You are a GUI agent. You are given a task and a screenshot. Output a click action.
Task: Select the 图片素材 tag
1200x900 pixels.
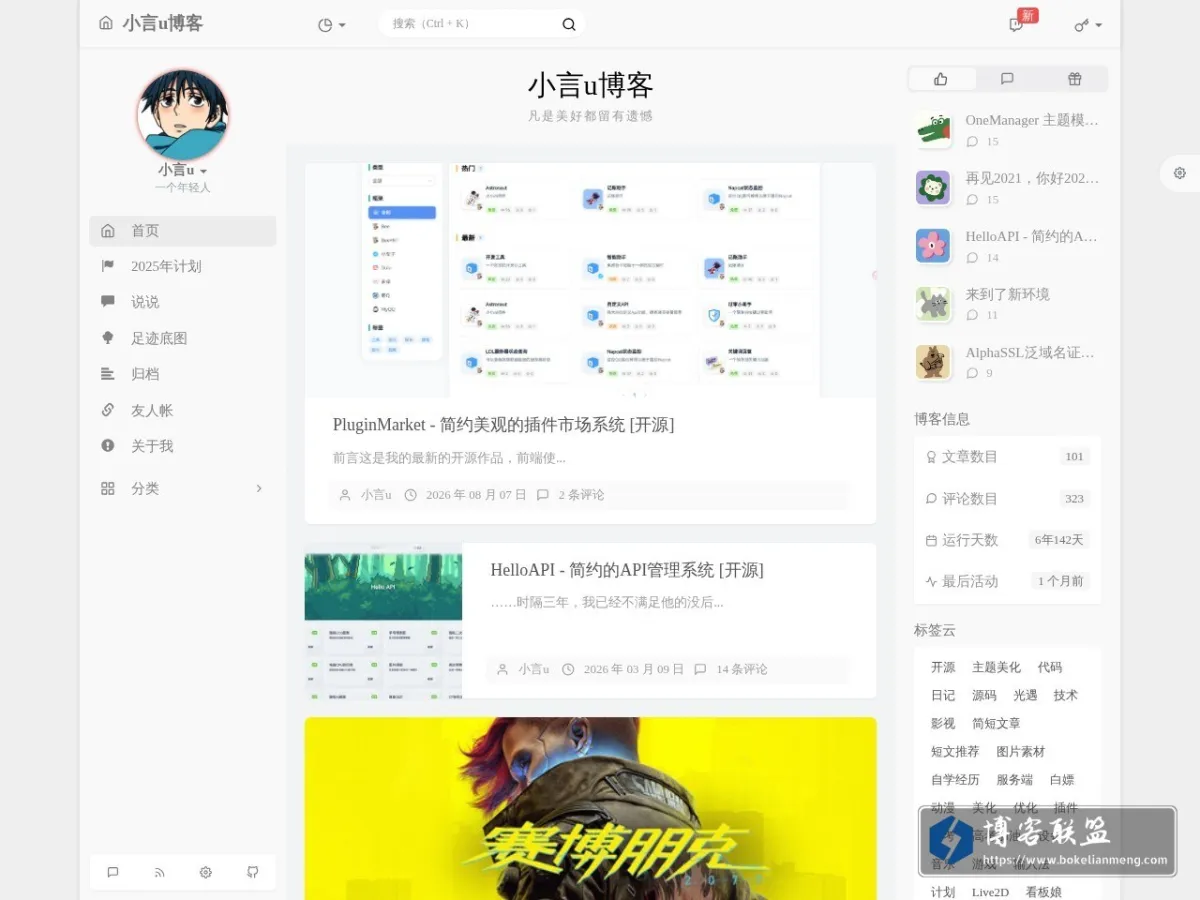pyautogui.click(x=1021, y=751)
